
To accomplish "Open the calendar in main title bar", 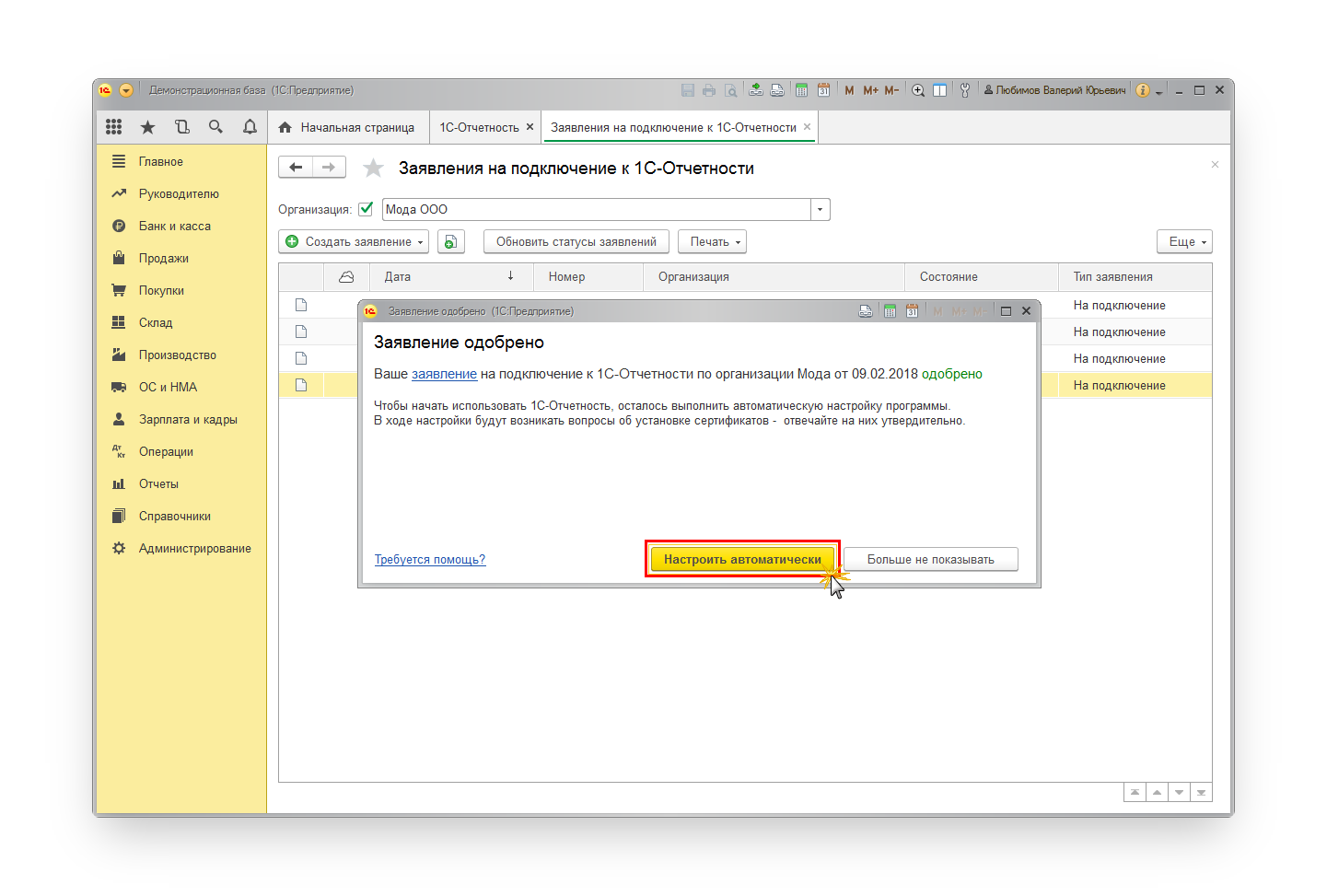I will (x=823, y=90).
